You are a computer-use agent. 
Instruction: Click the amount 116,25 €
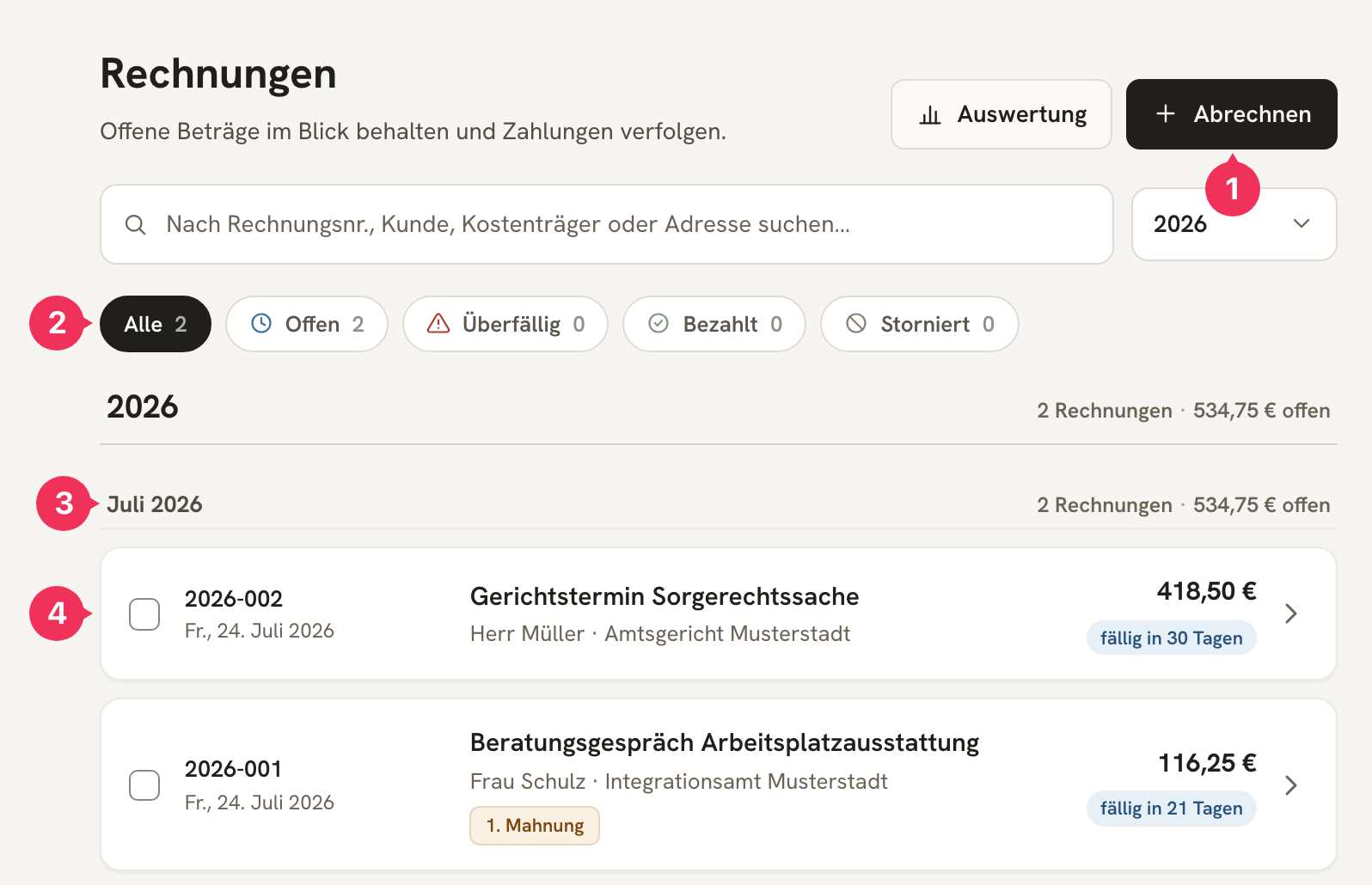[x=1208, y=763]
